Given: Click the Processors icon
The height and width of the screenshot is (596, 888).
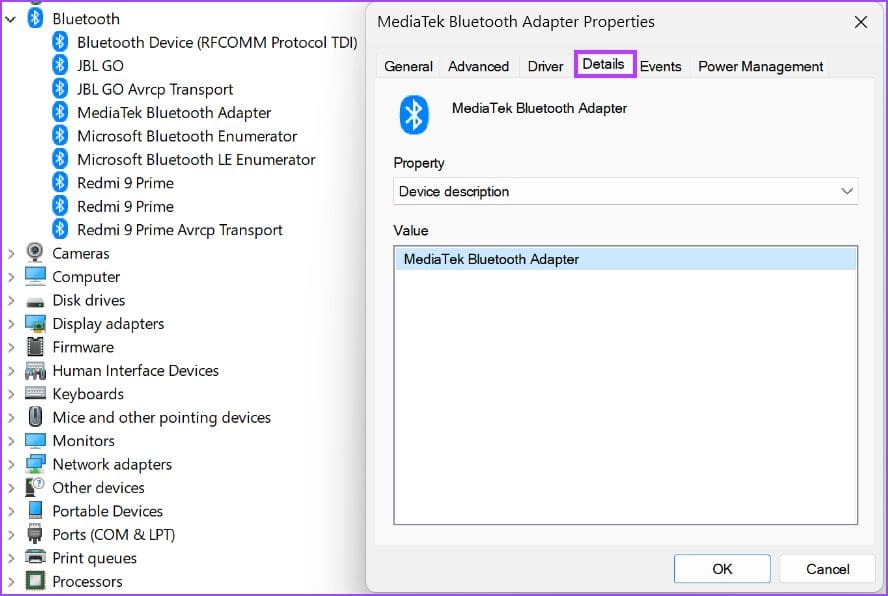Looking at the screenshot, I should (35, 581).
